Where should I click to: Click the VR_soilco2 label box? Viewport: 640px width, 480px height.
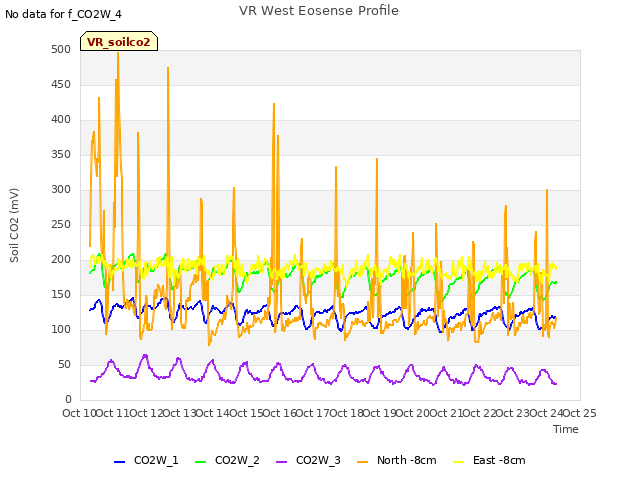(119, 41)
